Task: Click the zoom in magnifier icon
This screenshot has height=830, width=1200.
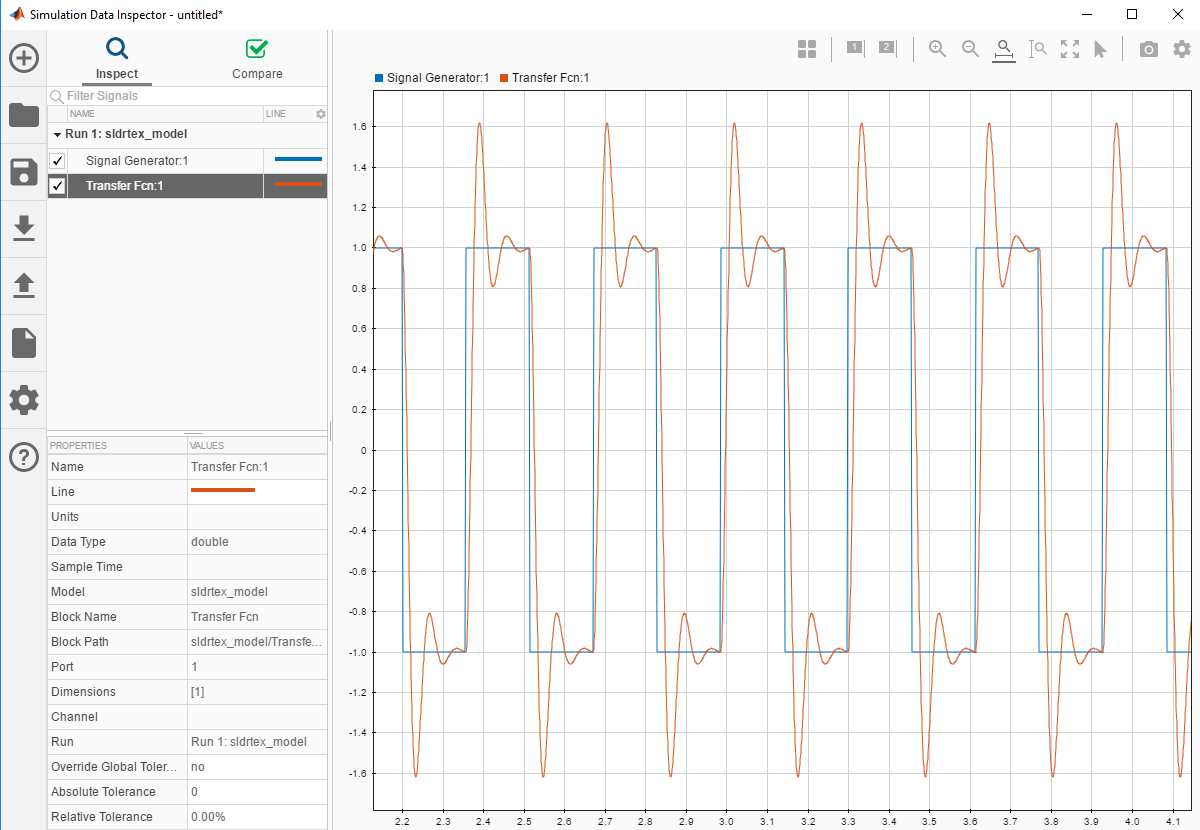Action: pyautogui.click(x=937, y=49)
